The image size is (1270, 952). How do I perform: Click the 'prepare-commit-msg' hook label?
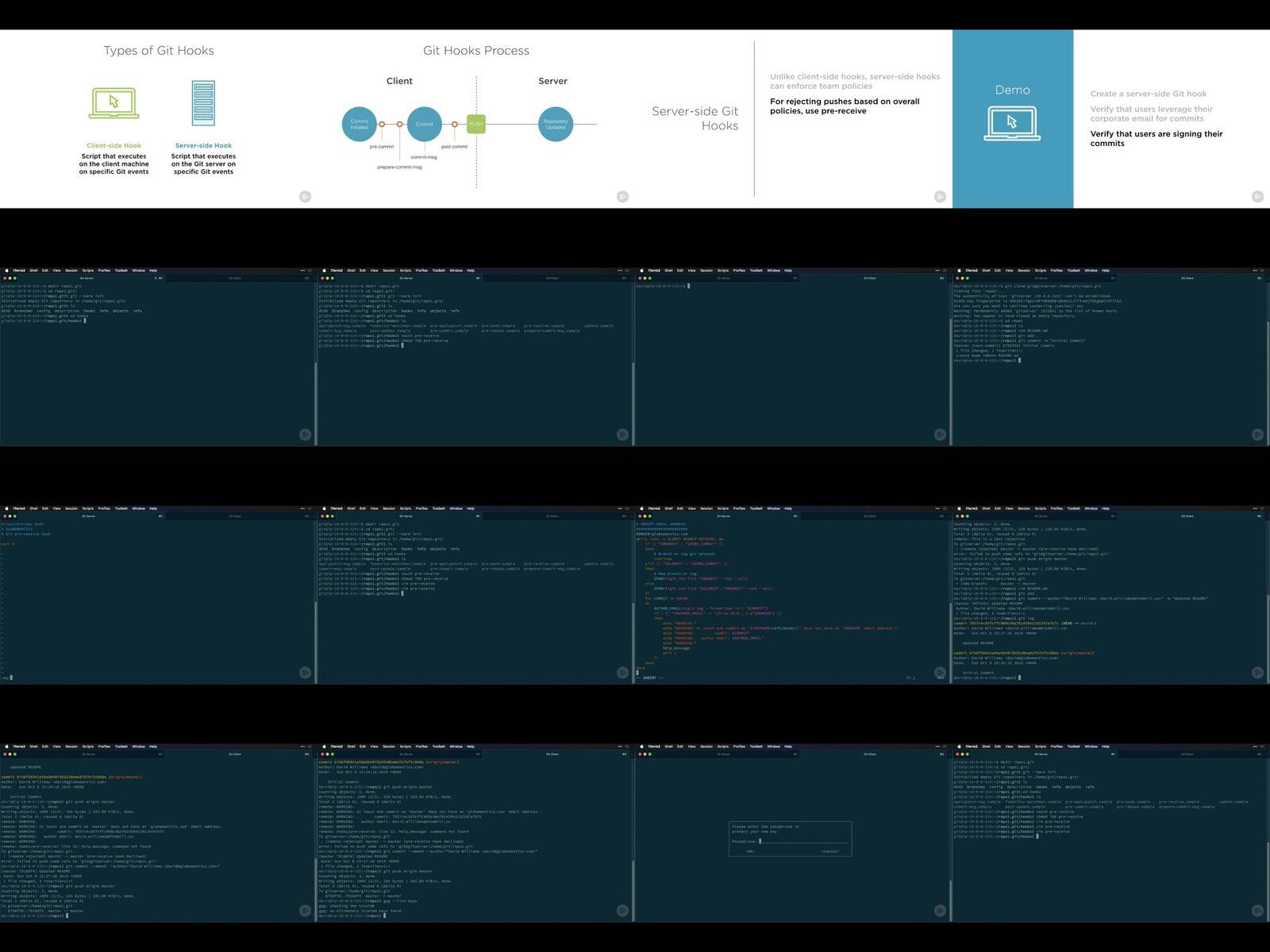[399, 167]
